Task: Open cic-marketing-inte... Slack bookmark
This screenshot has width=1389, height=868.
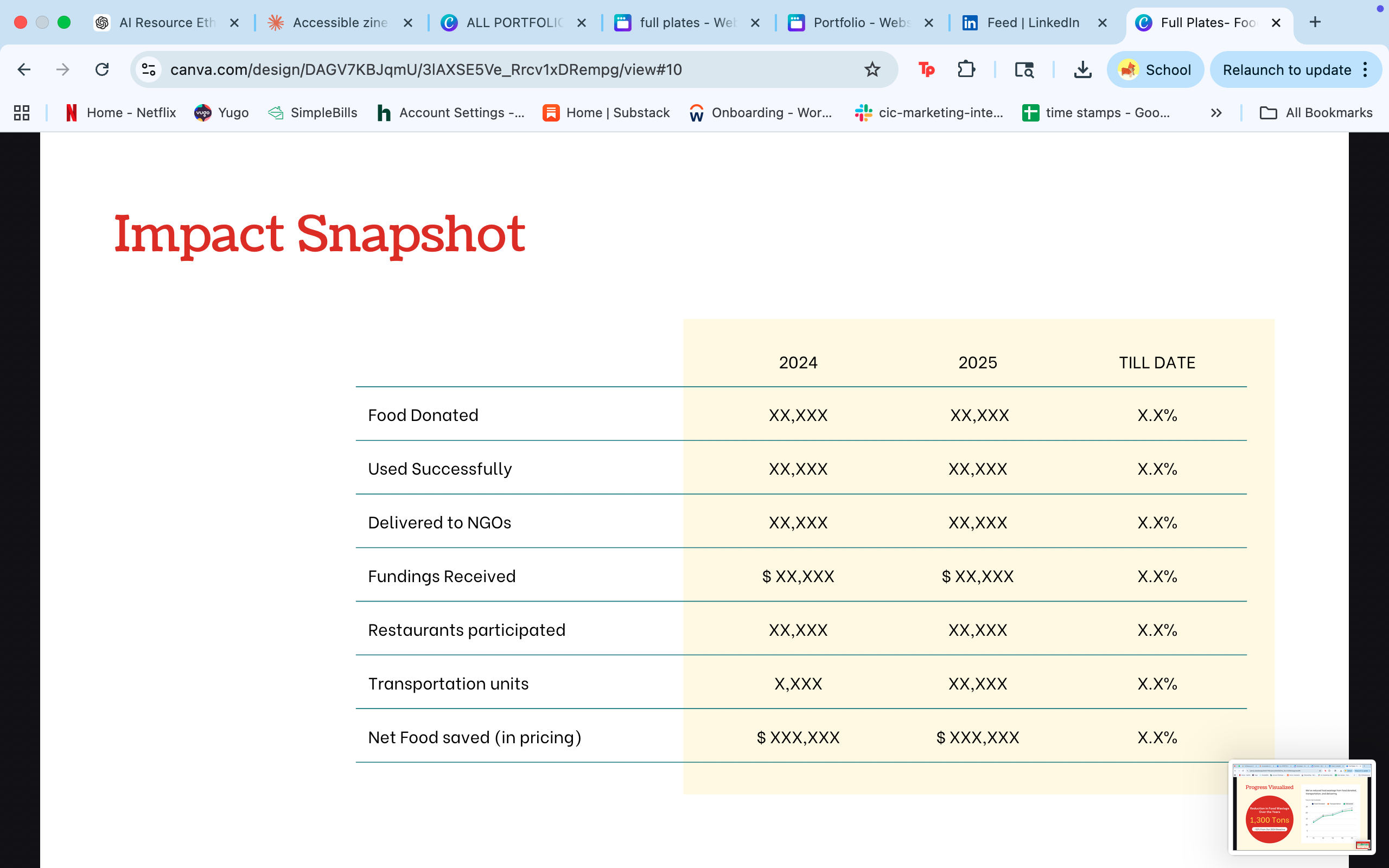Action: (929, 112)
